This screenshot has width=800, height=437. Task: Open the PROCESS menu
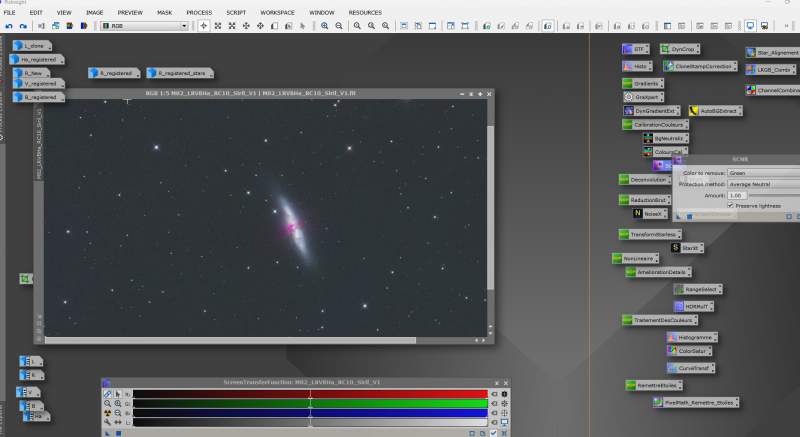click(x=199, y=12)
